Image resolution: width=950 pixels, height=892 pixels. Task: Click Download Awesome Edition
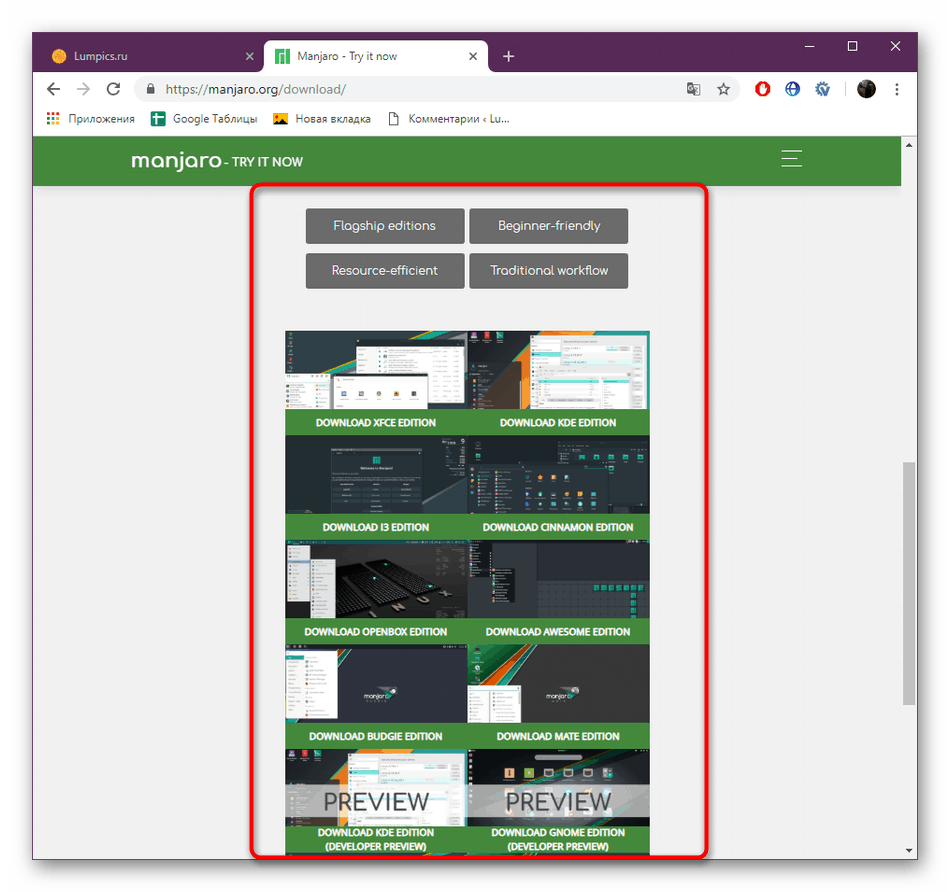click(558, 631)
